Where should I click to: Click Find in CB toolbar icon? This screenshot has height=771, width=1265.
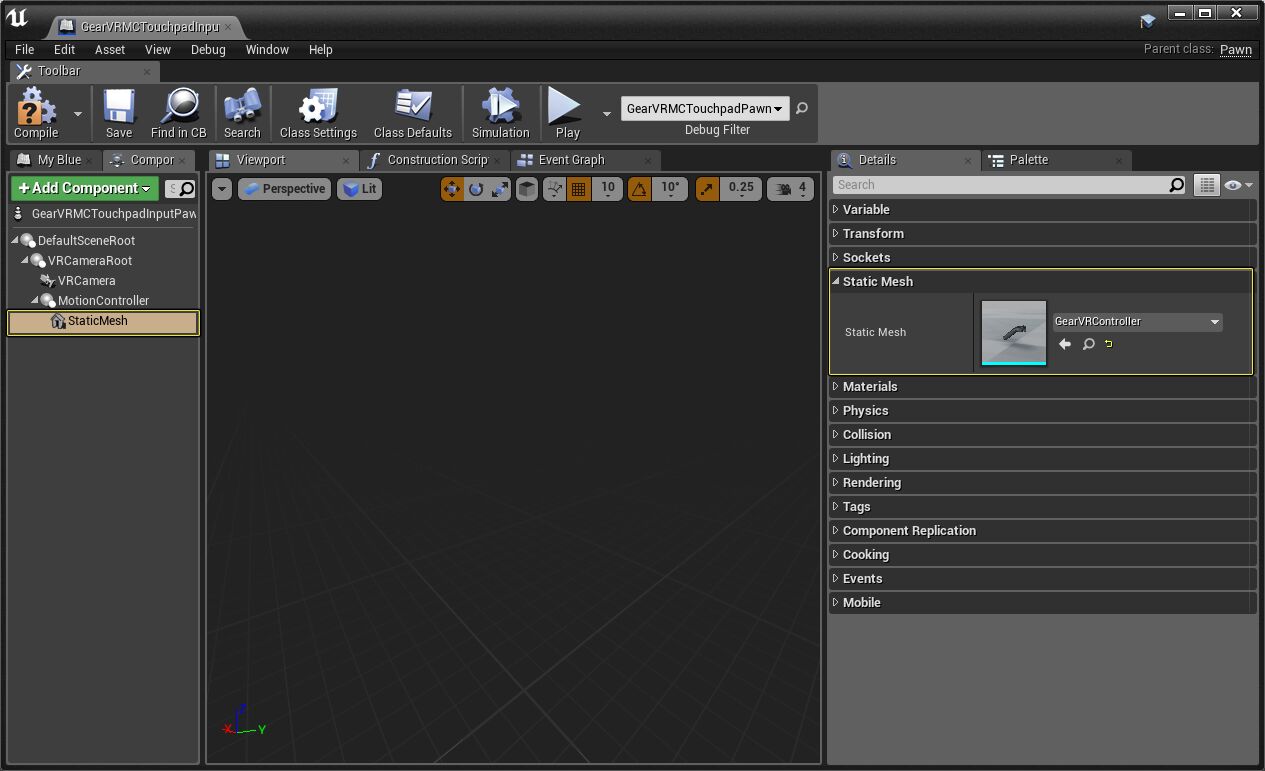pos(178,112)
